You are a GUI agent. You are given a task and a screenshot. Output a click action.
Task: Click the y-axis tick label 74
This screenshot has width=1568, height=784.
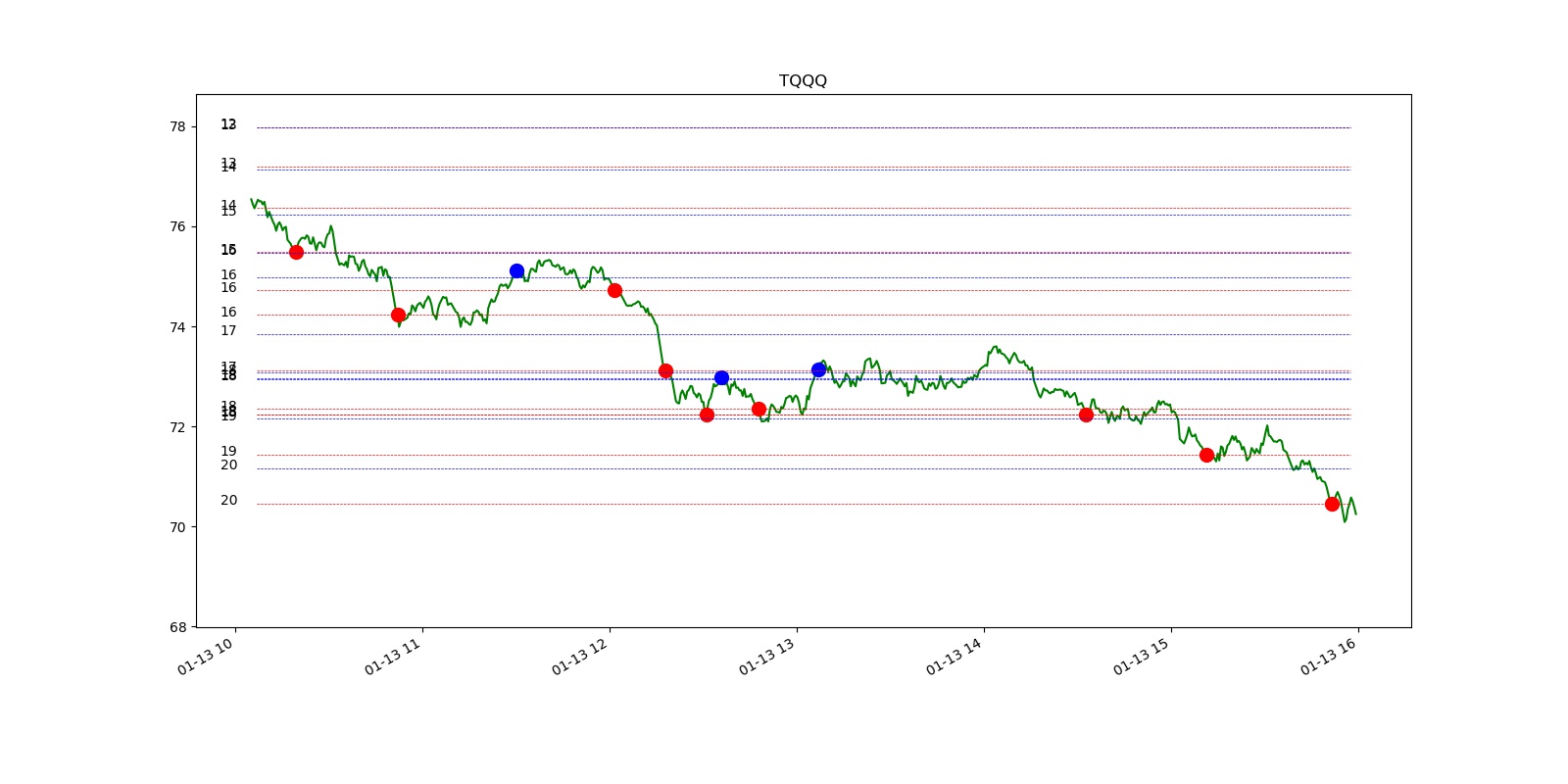(x=177, y=327)
